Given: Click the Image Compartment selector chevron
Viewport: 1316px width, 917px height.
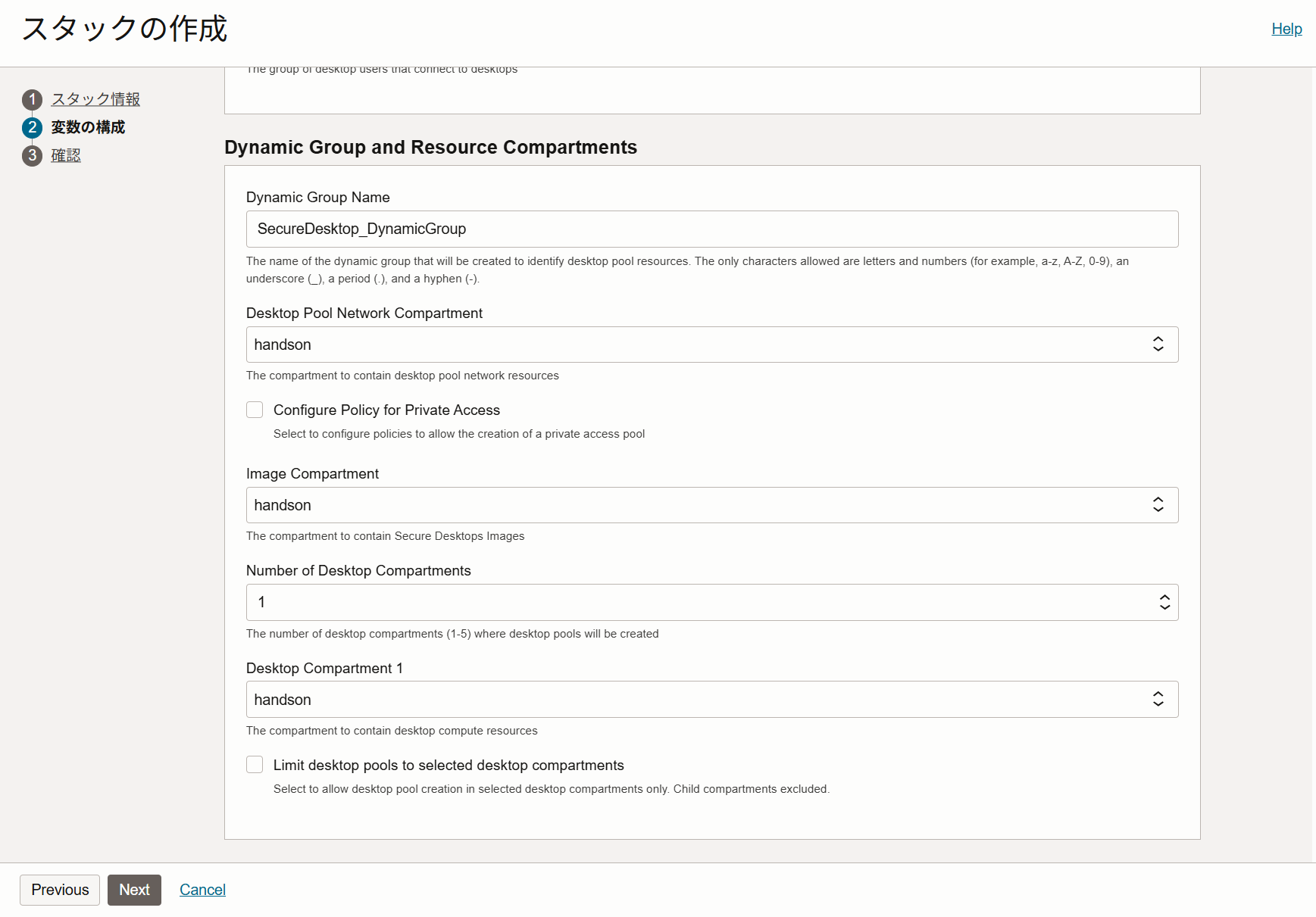Looking at the screenshot, I should click(x=1158, y=504).
